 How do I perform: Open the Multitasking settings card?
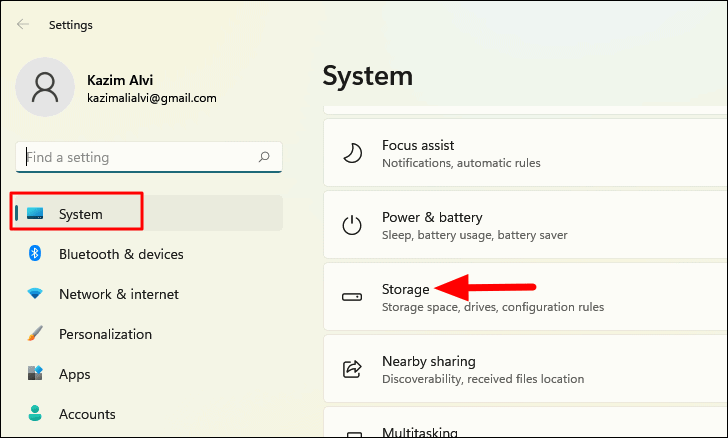526,423
